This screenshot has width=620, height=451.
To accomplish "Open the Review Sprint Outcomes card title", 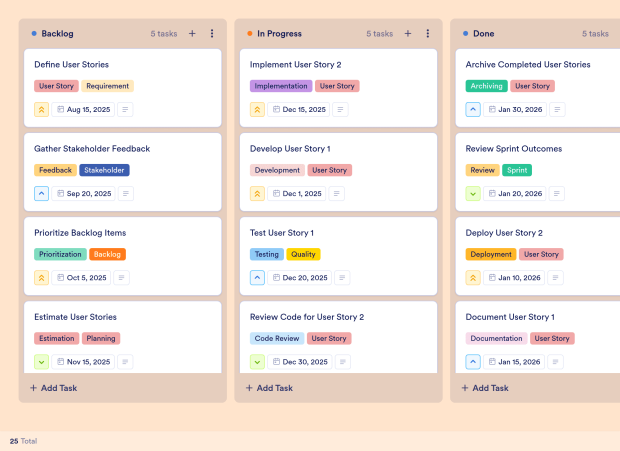I will [514, 149].
